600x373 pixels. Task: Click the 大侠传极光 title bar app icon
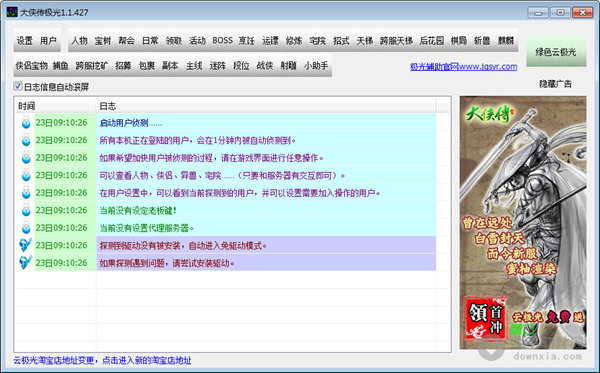[x=12, y=12]
